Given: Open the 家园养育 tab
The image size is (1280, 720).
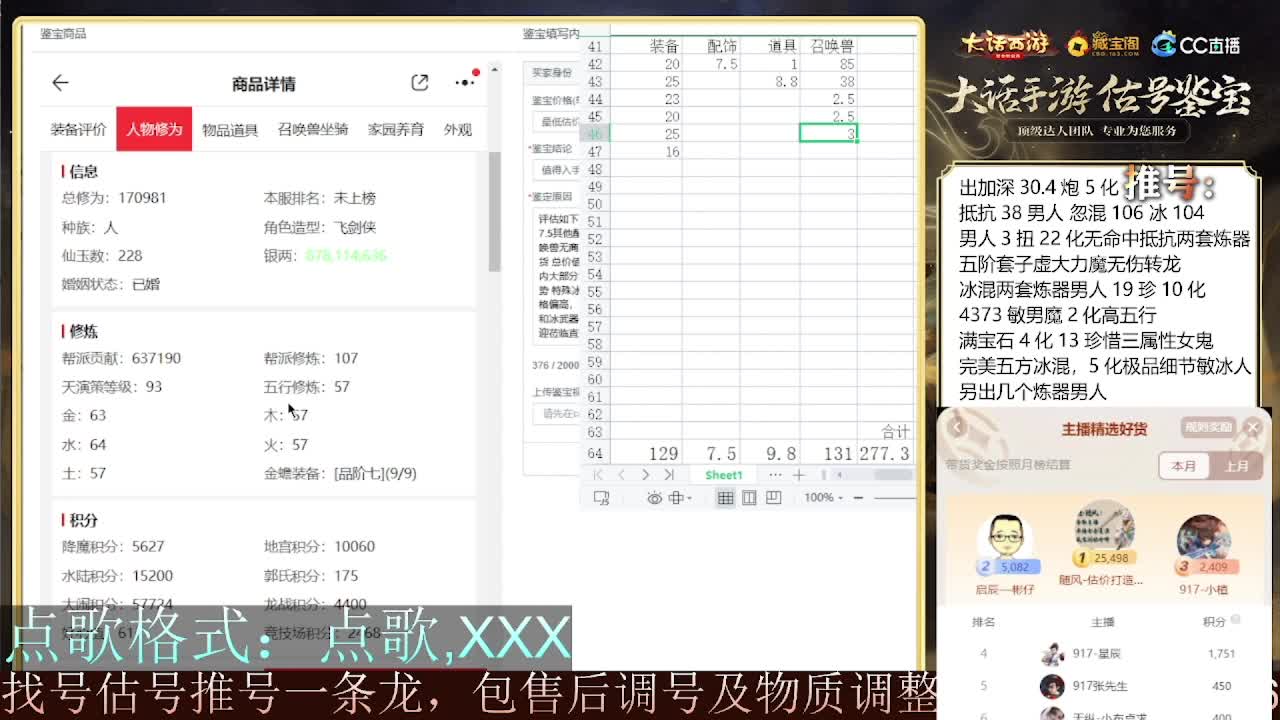Looking at the screenshot, I should [396, 129].
